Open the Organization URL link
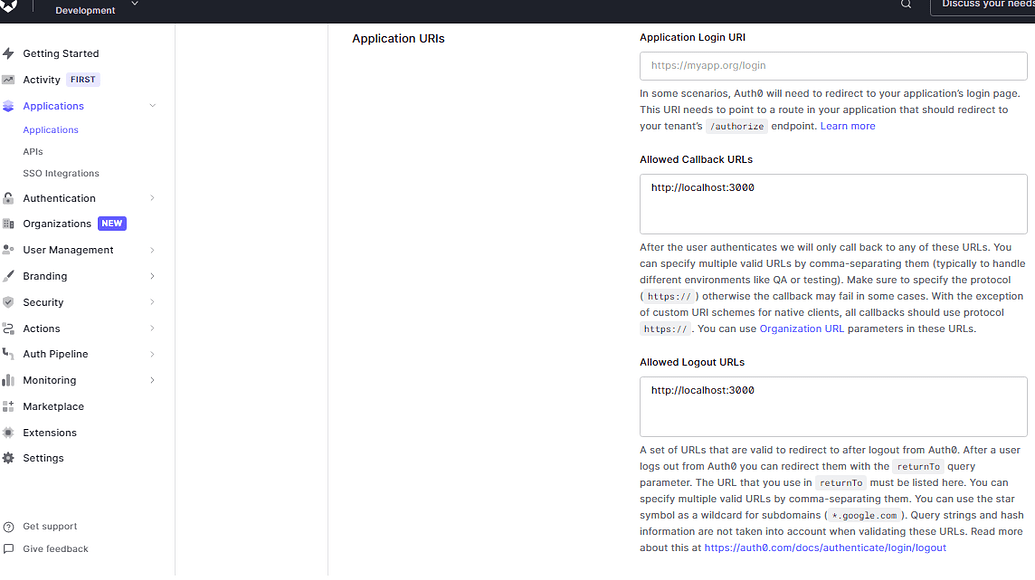The width and height of the screenshot is (1035, 580). click(801, 329)
